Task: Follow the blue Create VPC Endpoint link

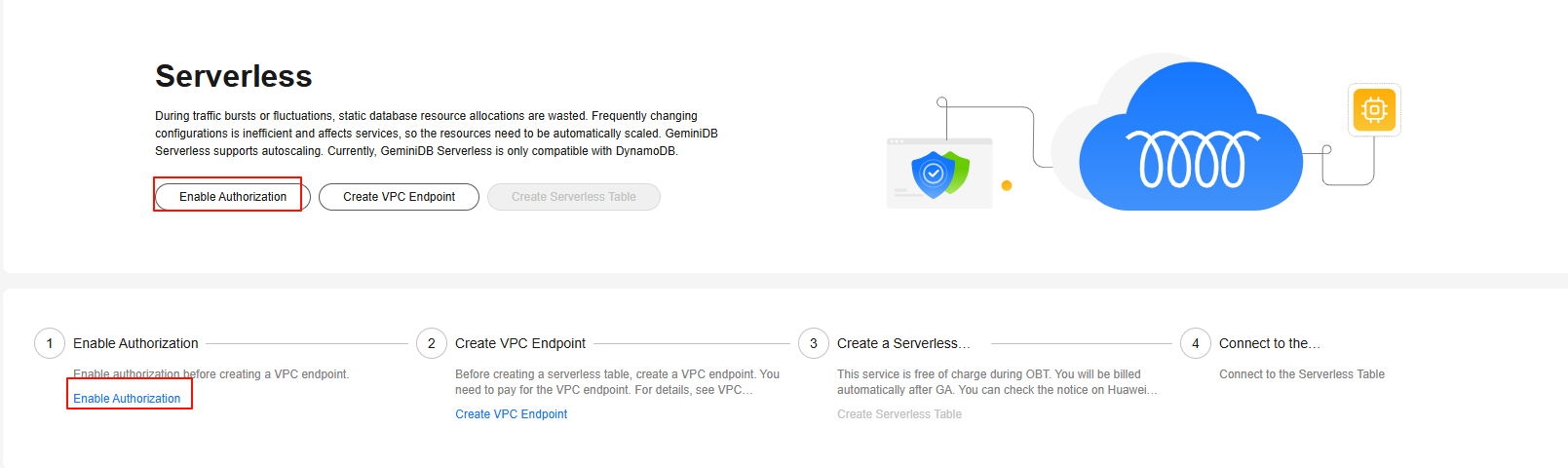Action: (x=511, y=414)
